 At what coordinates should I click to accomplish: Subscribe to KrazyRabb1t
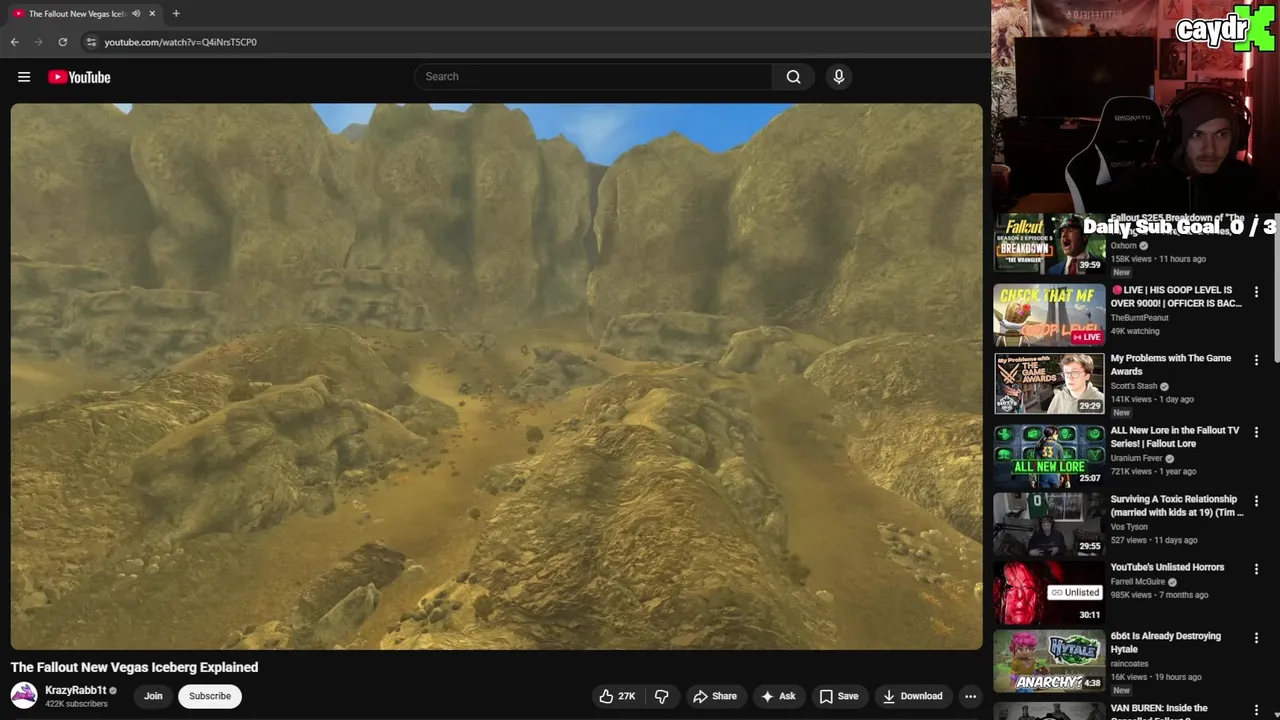[x=210, y=696]
